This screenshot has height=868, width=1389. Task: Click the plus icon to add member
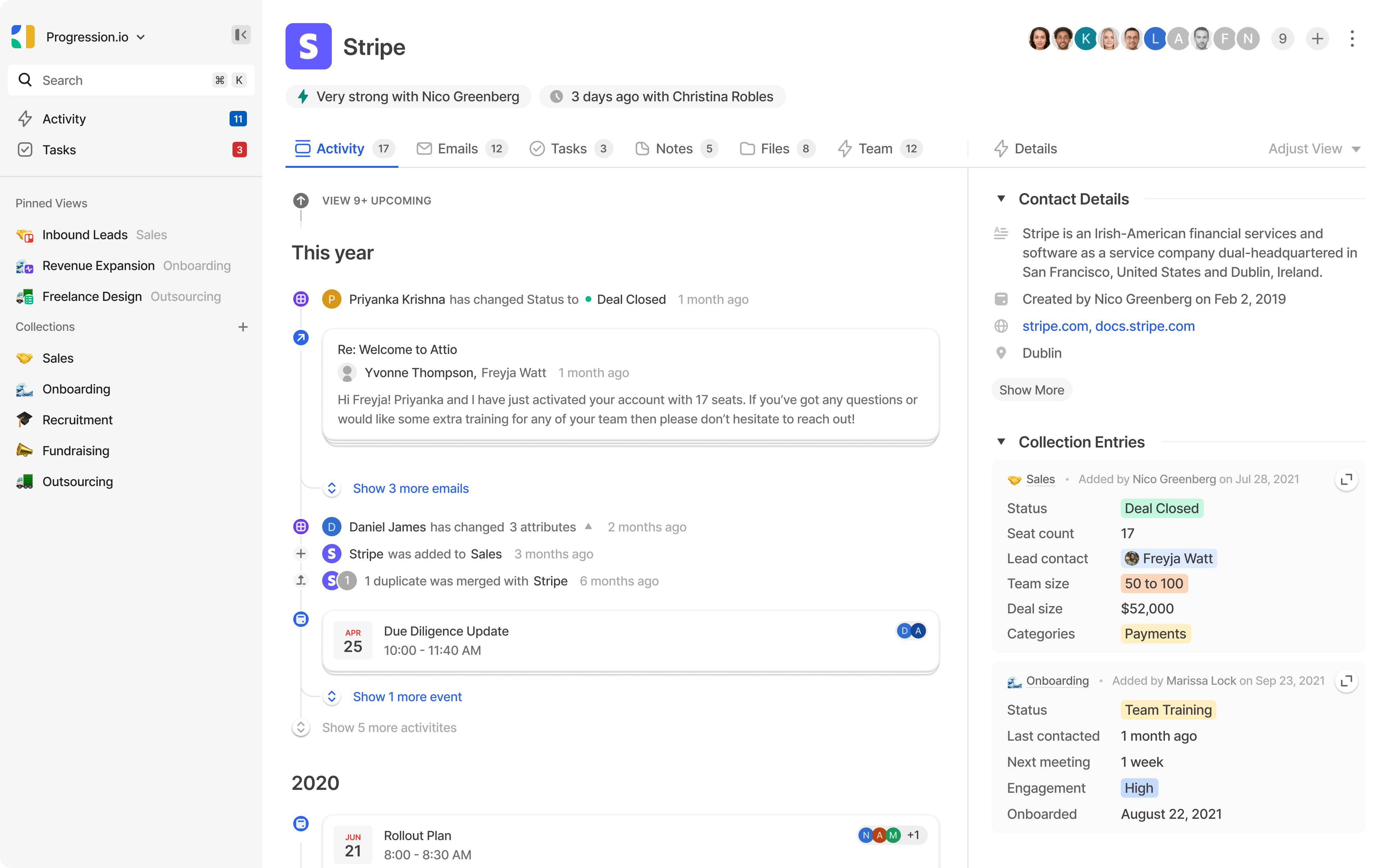point(1317,39)
